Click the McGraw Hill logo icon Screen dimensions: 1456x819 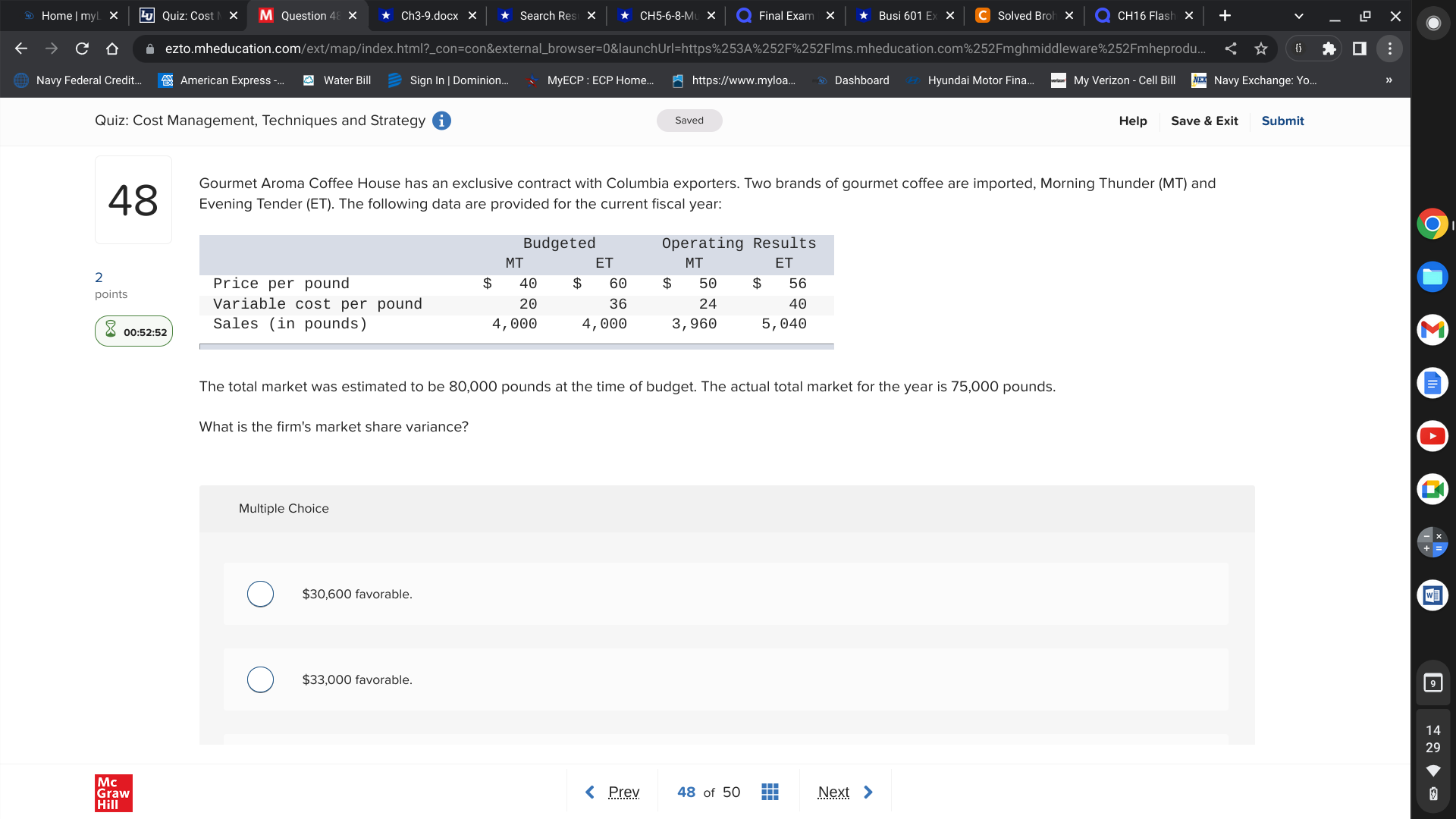click(x=112, y=793)
